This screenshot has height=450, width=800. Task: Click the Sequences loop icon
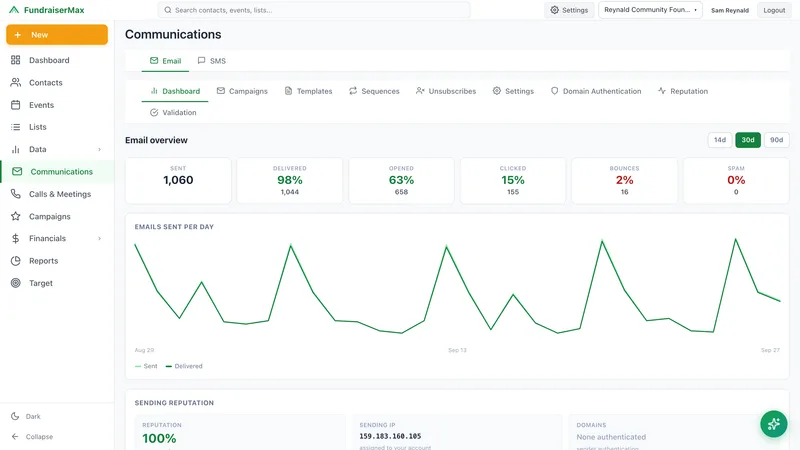[x=353, y=91]
